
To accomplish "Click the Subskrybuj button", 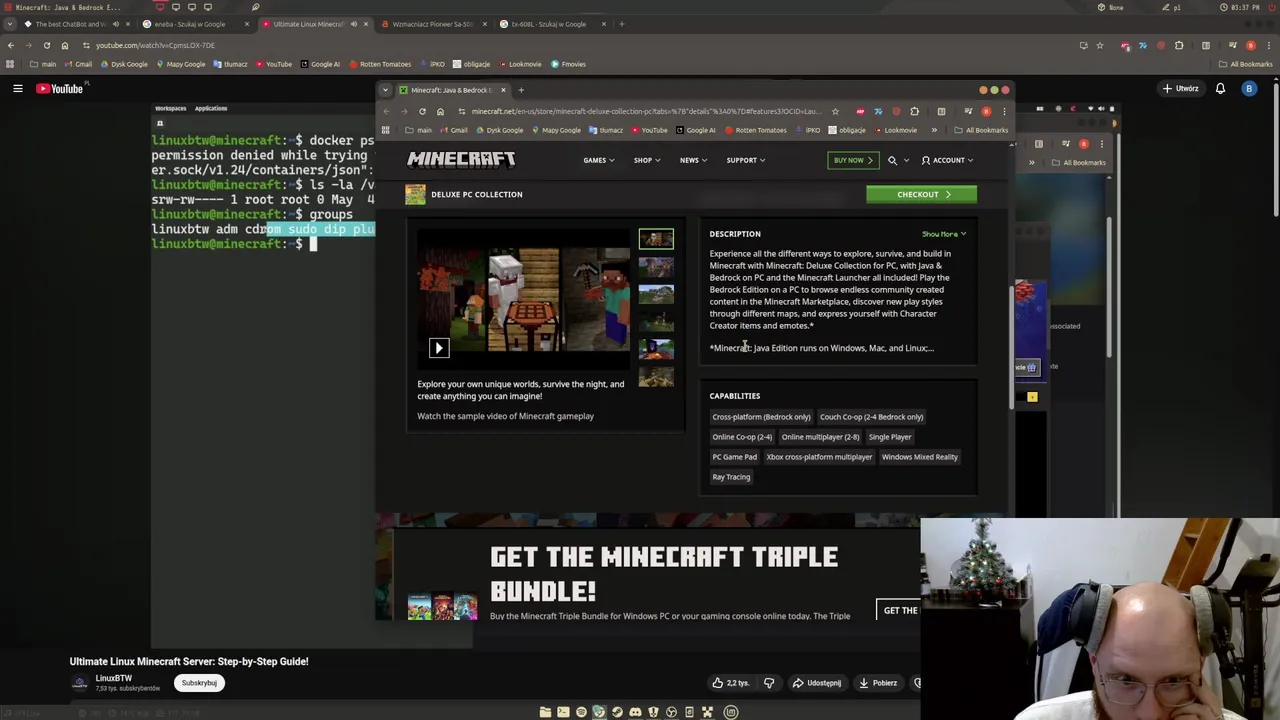I will pos(199,683).
